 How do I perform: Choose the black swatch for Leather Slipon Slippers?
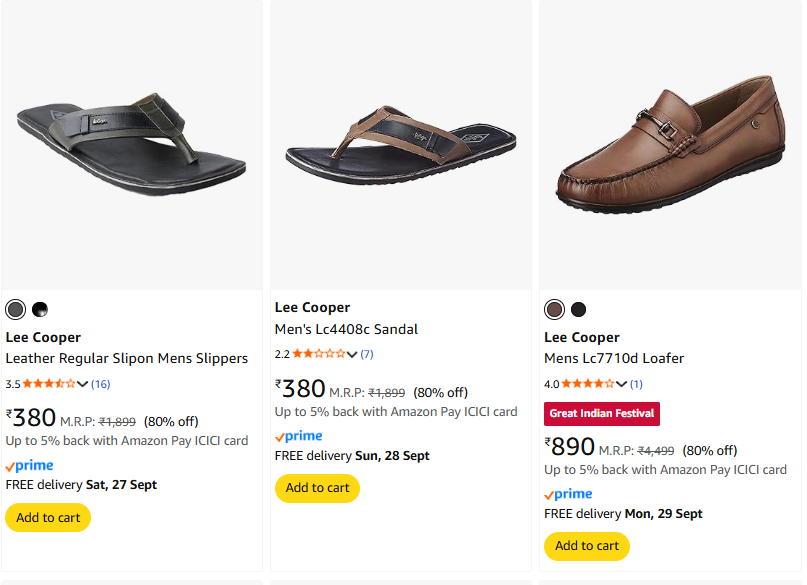[x=40, y=309]
